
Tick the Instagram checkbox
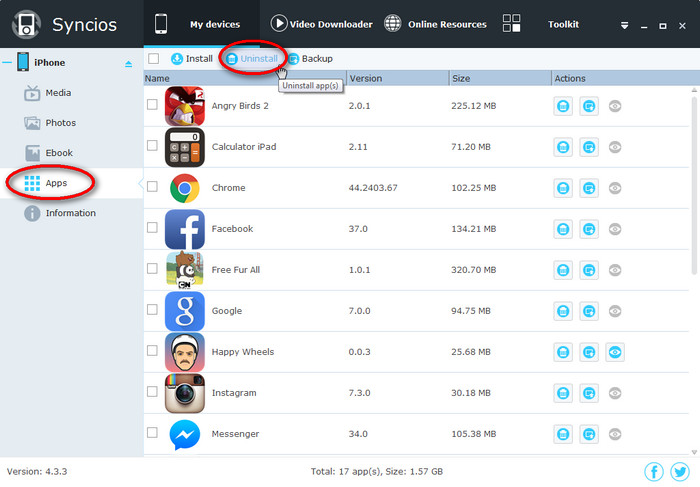click(152, 391)
